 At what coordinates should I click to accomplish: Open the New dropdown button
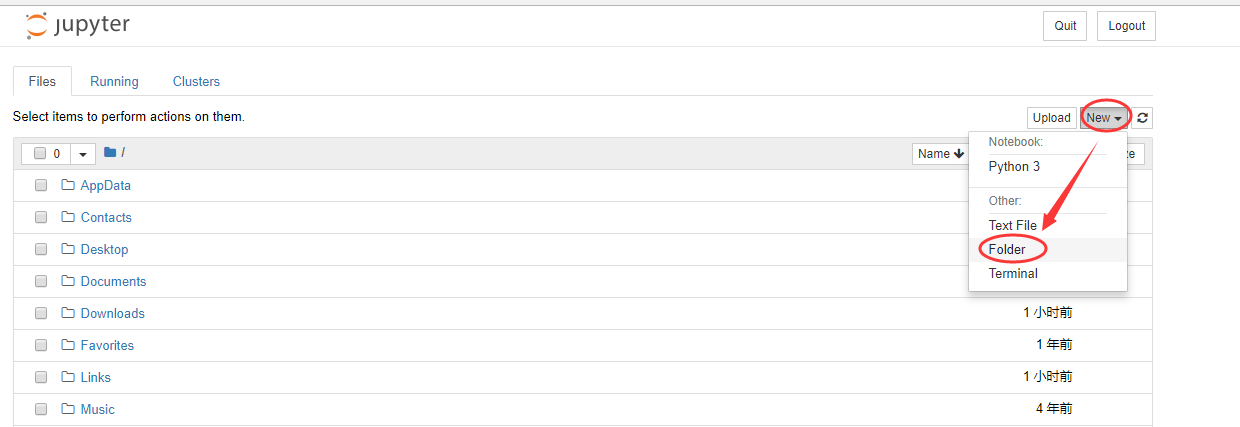coord(1104,118)
